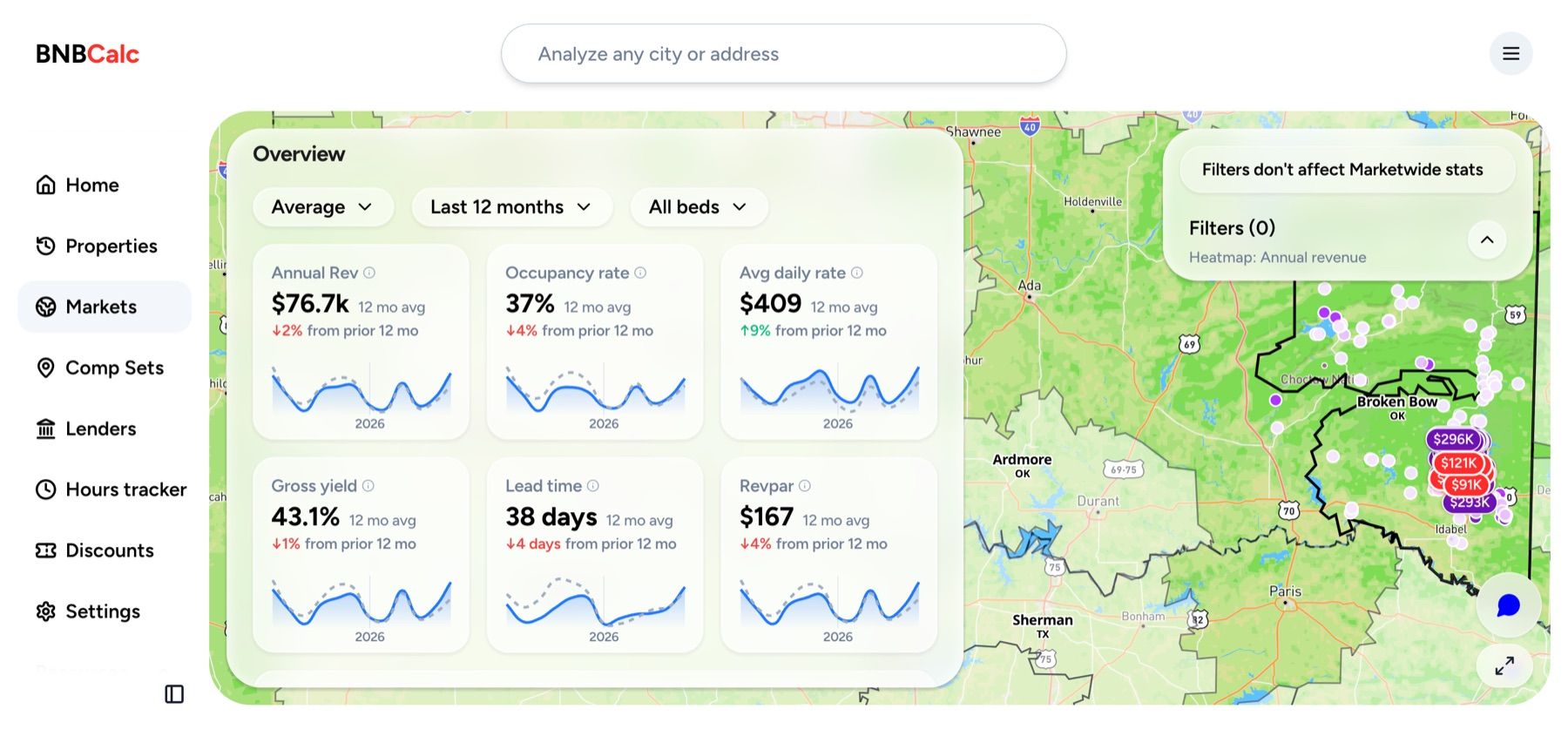Open the Occupancy rate chart card
Screen dimensions: 1568x729
(x=595, y=341)
